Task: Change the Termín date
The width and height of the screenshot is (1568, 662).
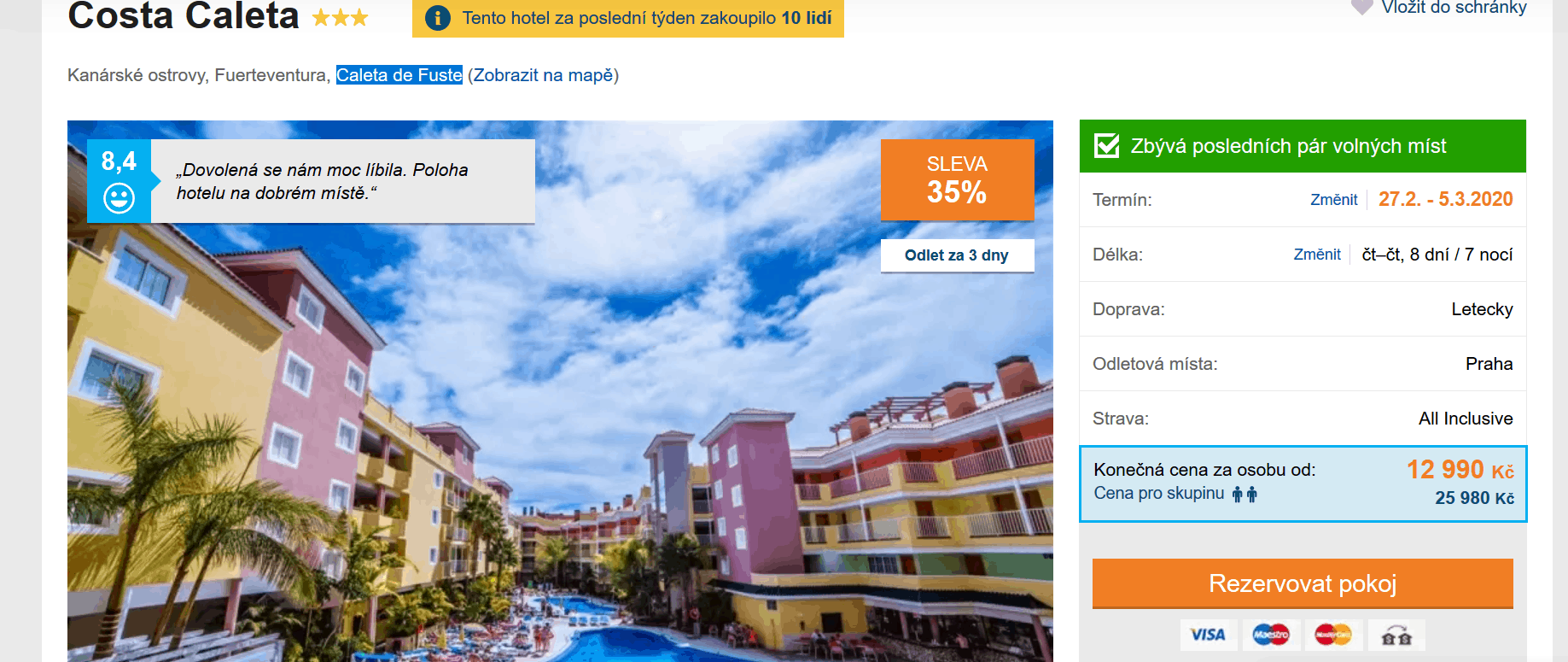Action: point(1333,199)
